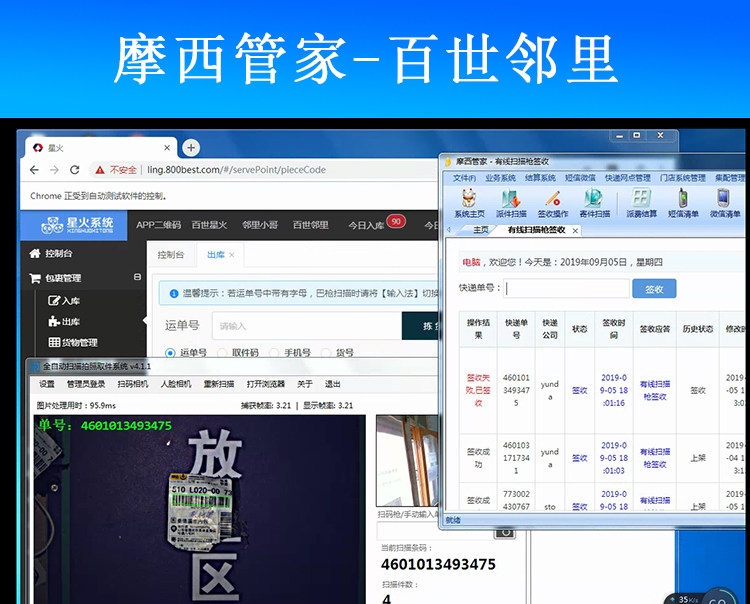Close the 出库 page tab
Screen dimensions: 750x604
[232, 255]
